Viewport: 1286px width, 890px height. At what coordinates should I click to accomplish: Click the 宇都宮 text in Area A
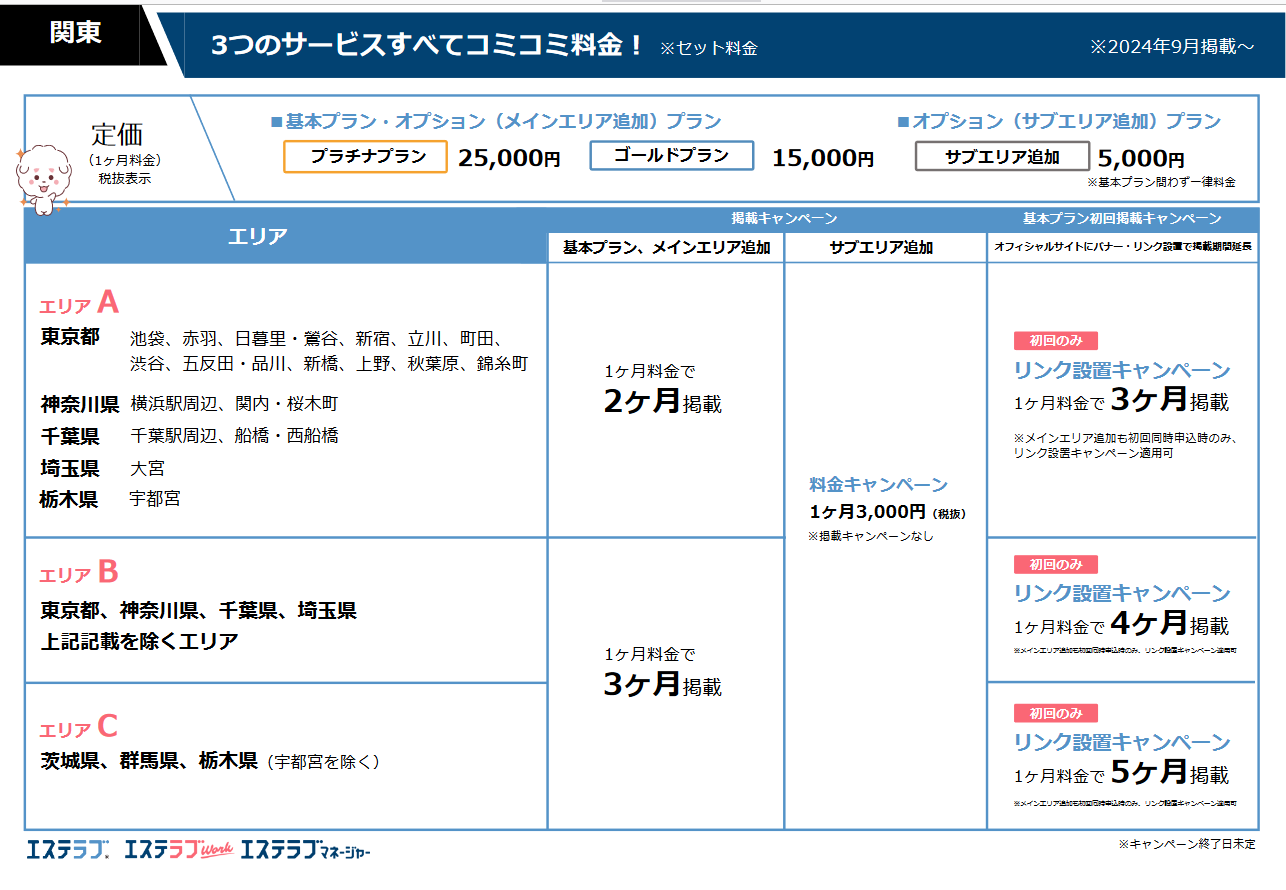(155, 499)
